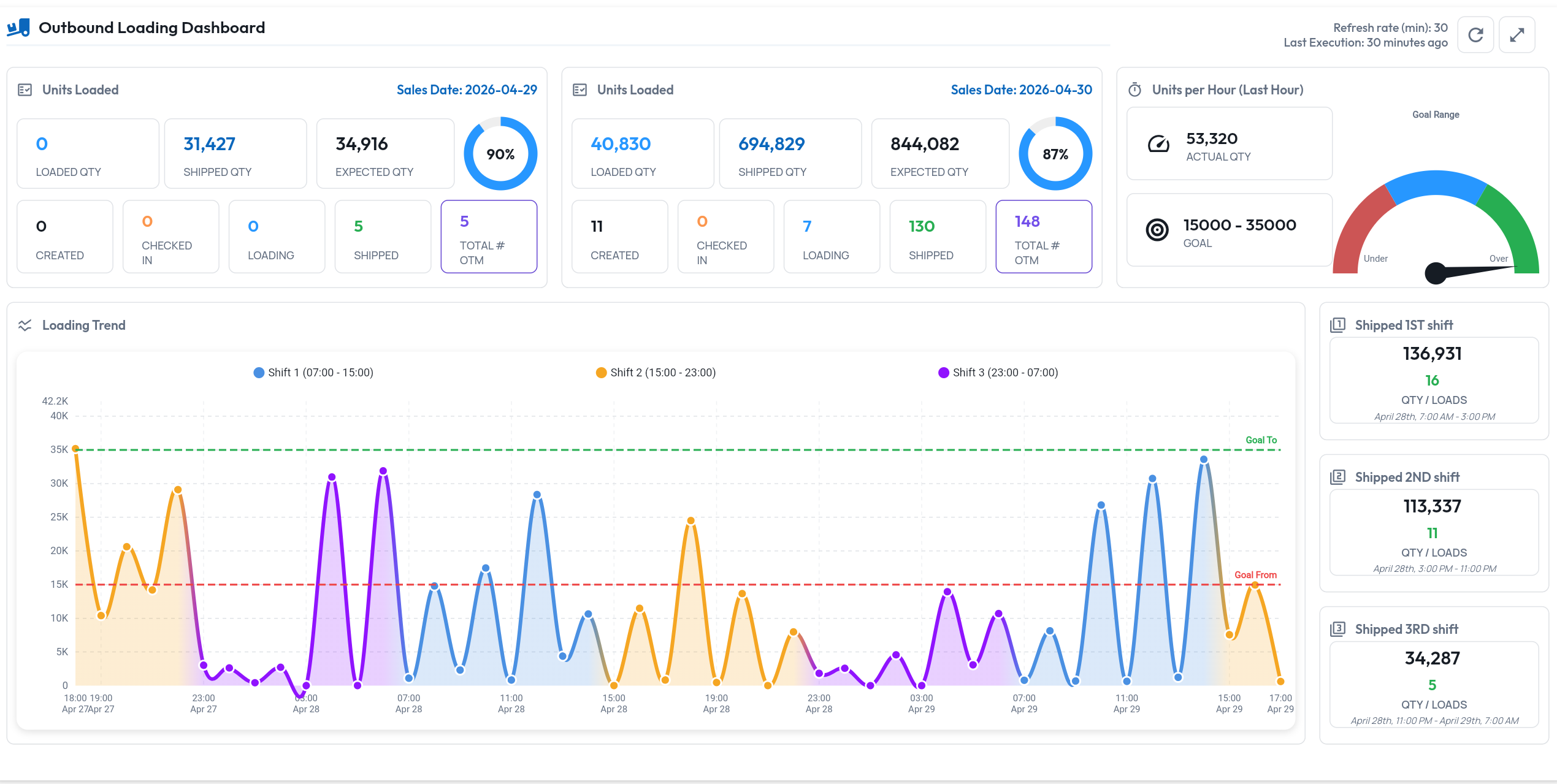Open the 148 Total # OTM card
This screenshot has height=784, width=1557.
pos(1044,237)
